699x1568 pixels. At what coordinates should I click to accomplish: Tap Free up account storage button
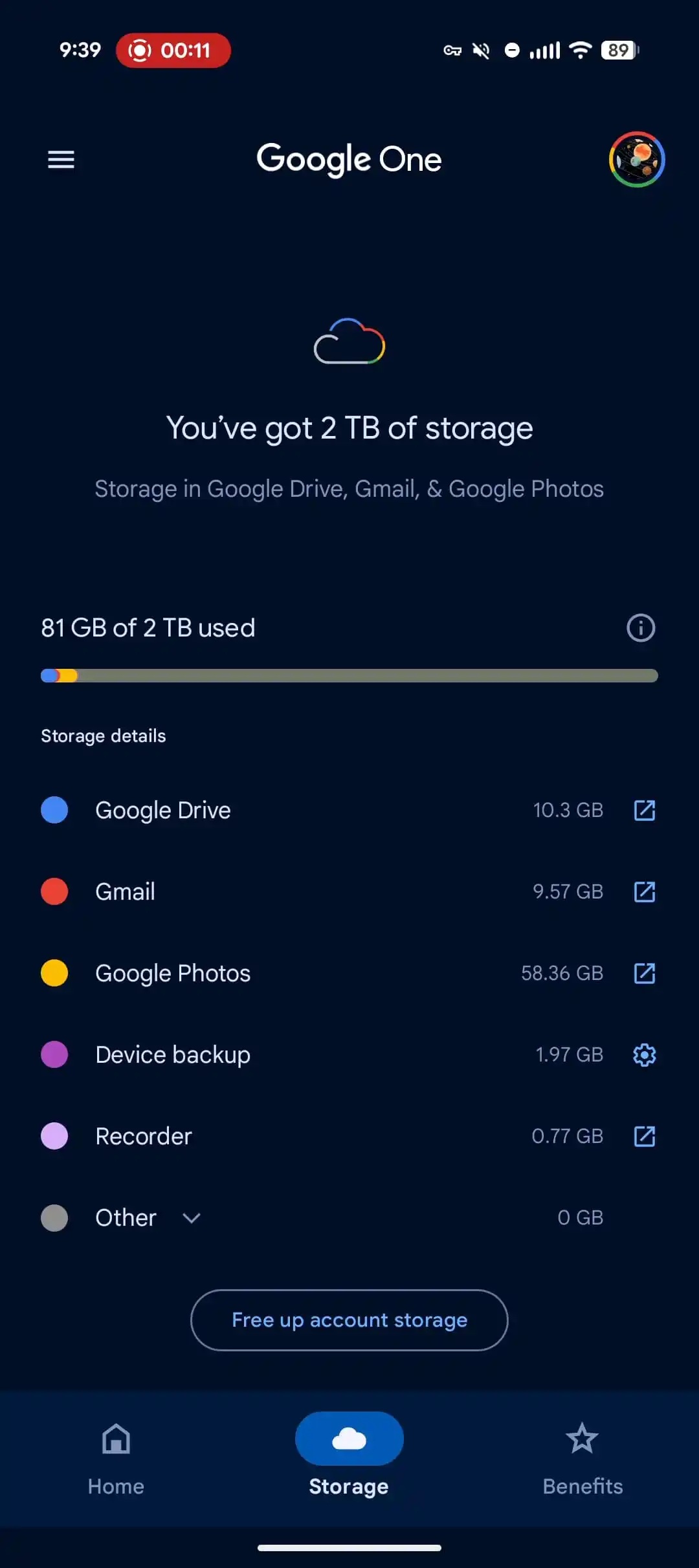tap(349, 1320)
